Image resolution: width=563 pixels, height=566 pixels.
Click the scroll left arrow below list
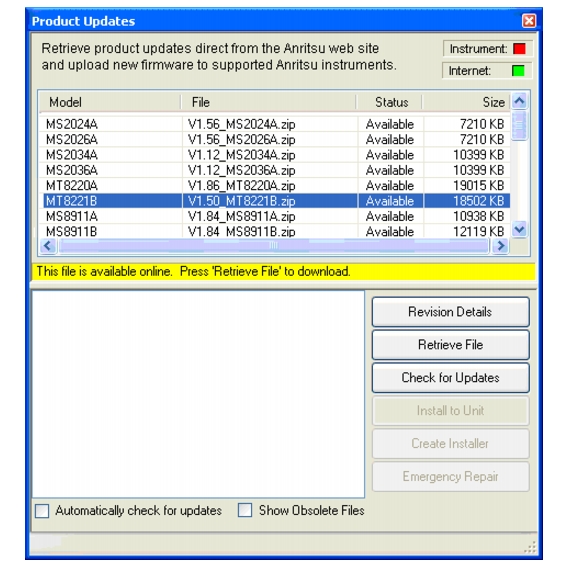(x=48, y=246)
